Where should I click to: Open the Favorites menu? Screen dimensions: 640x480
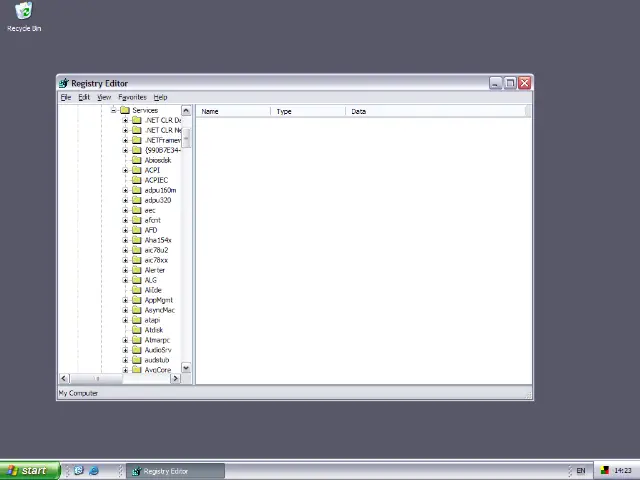[x=132, y=97]
